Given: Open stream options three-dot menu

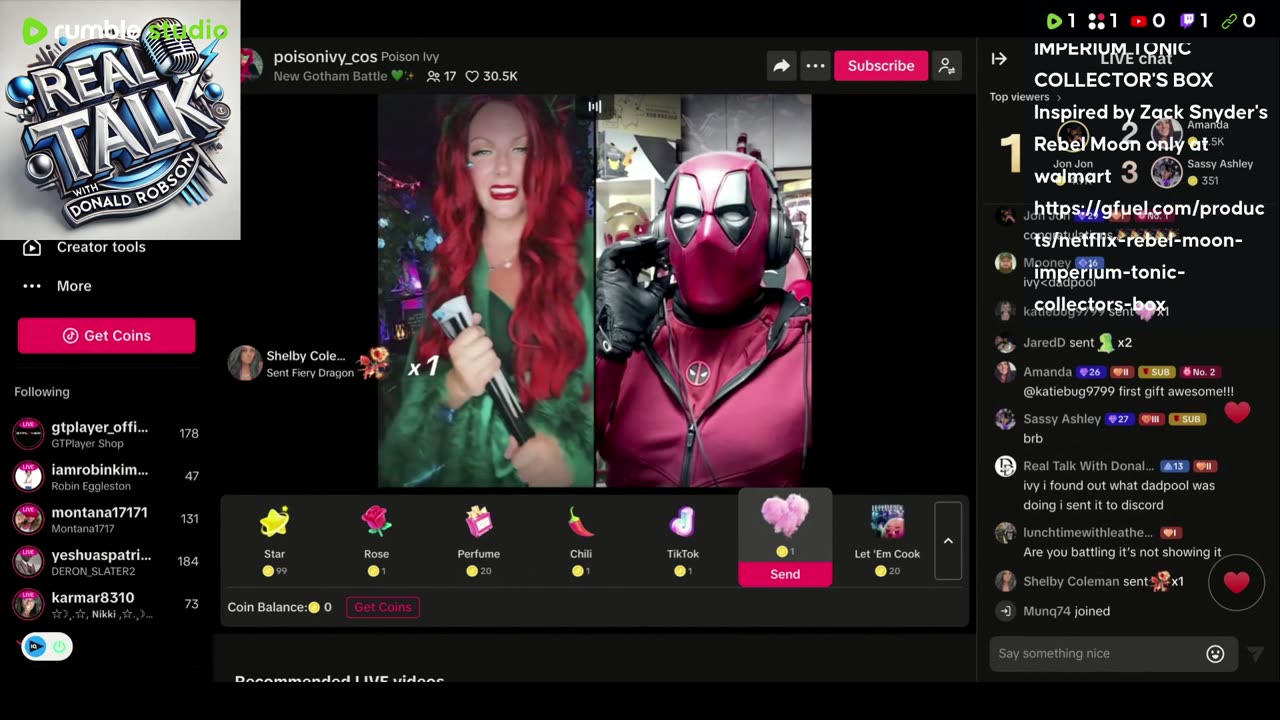Looking at the screenshot, I should point(816,66).
